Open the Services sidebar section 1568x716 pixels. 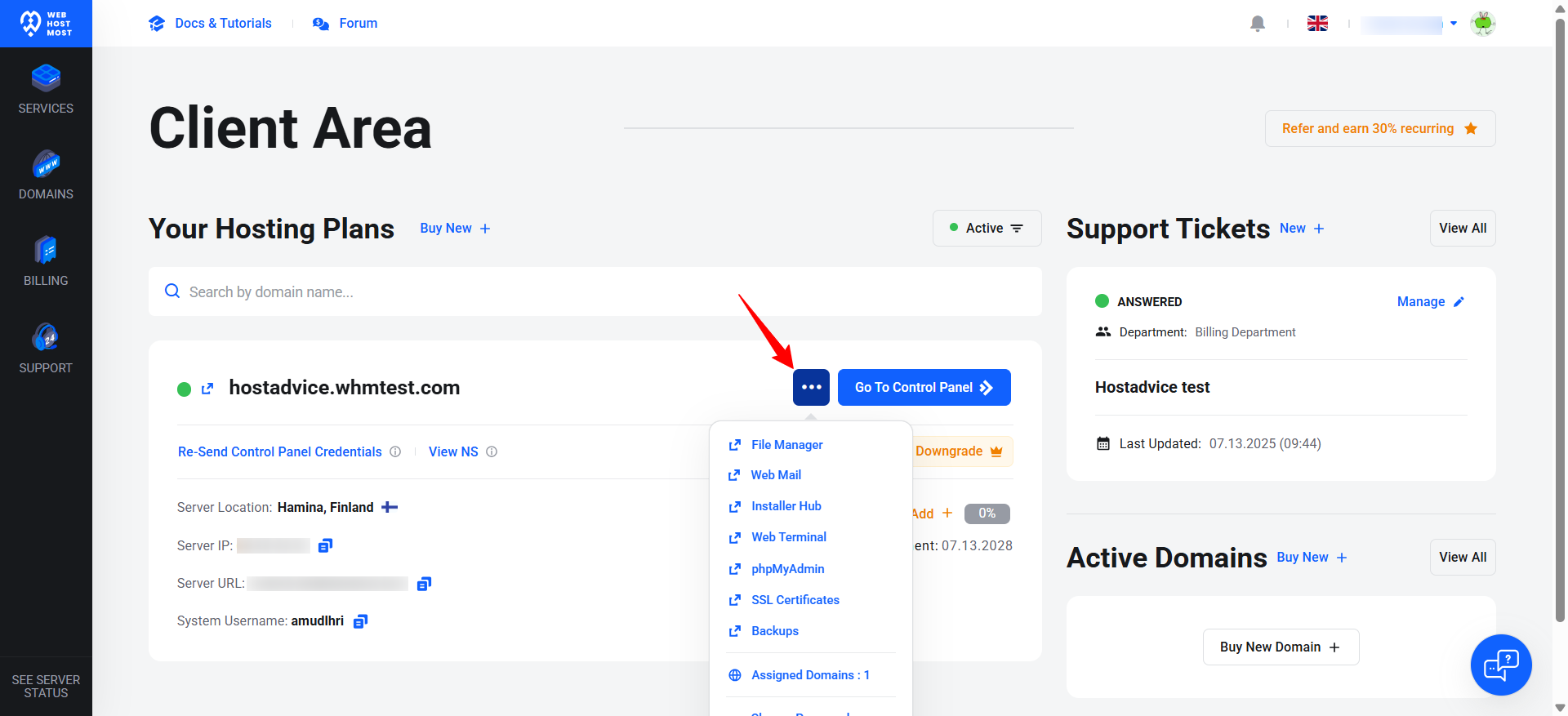point(46,89)
